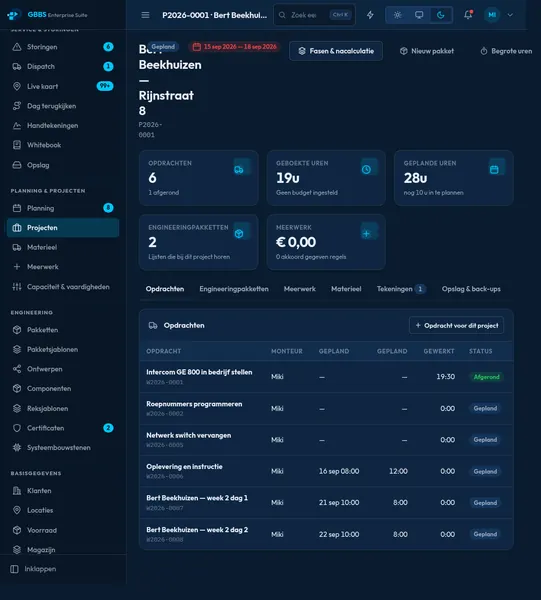The height and width of the screenshot is (600, 541).
Task: Switch to Engineeringpakketten tab
Action: [x=234, y=289]
